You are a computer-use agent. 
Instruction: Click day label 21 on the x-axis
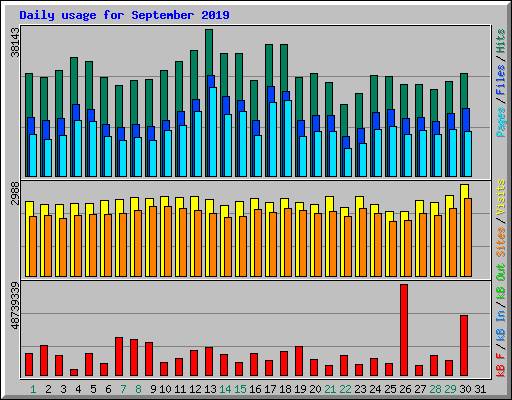click(x=330, y=389)
